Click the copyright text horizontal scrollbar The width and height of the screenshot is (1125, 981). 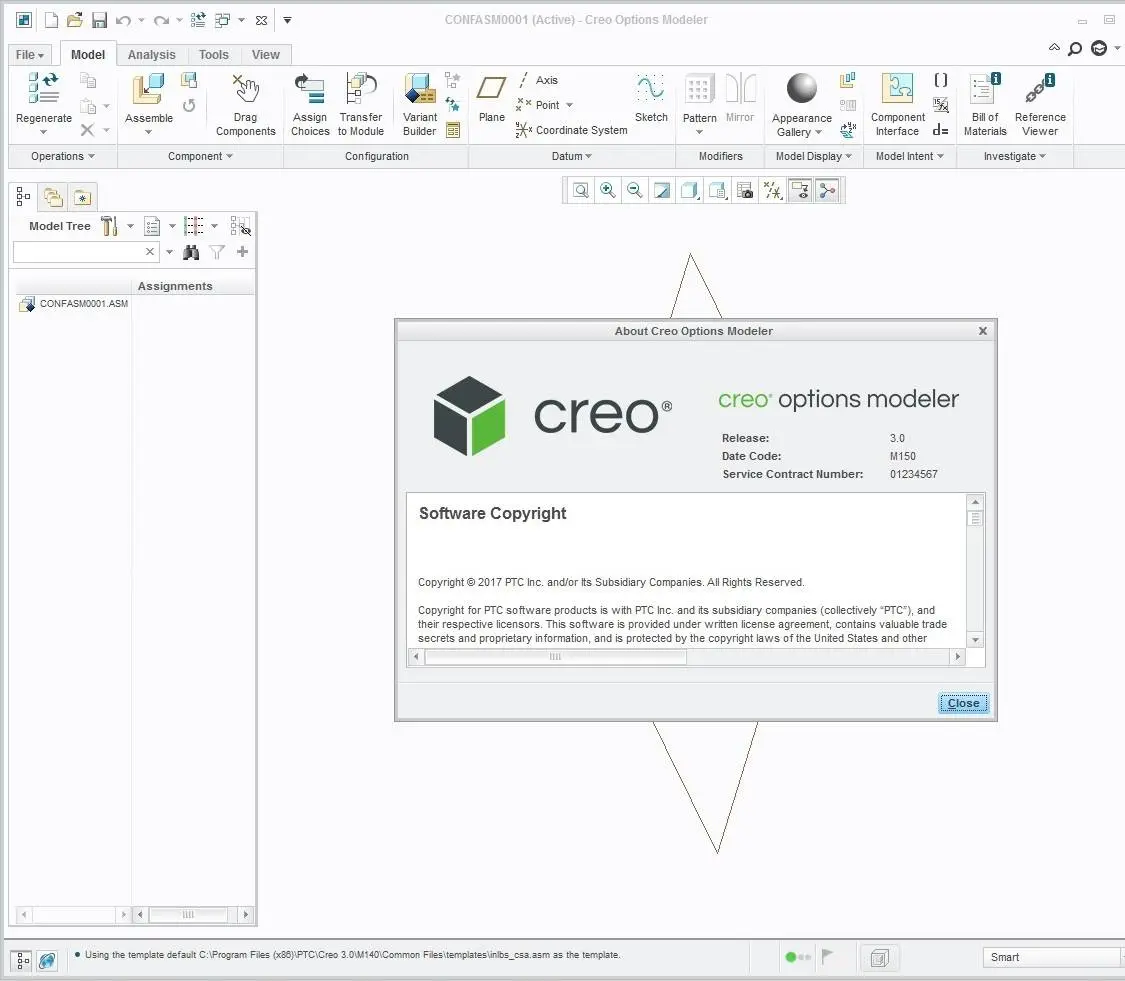[687, 657]
